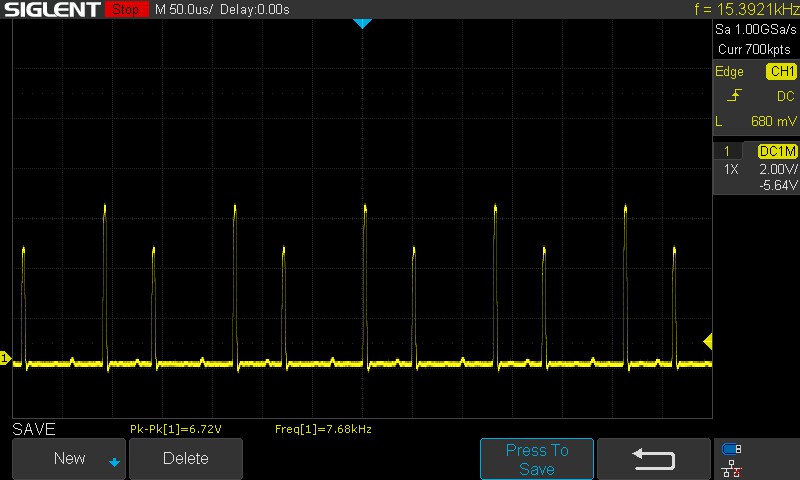Click the 1X probe attenuation label
Screen dimensions: 800x480
pos(731,169)
